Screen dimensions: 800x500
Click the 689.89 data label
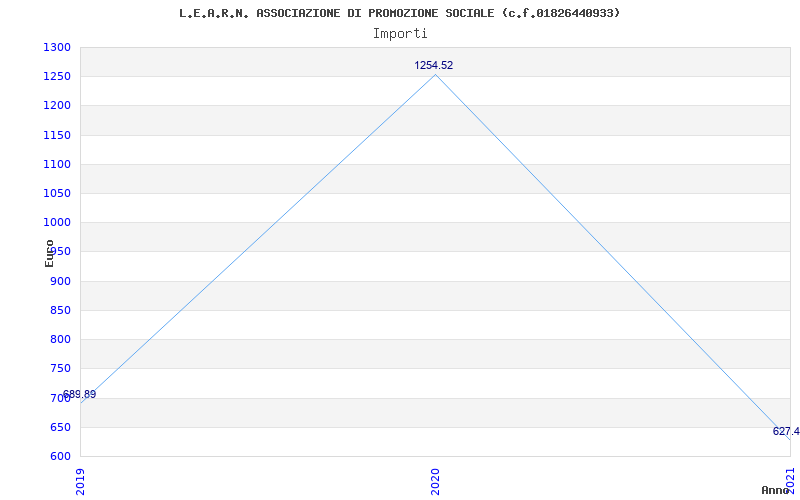[x=79, y=394]
